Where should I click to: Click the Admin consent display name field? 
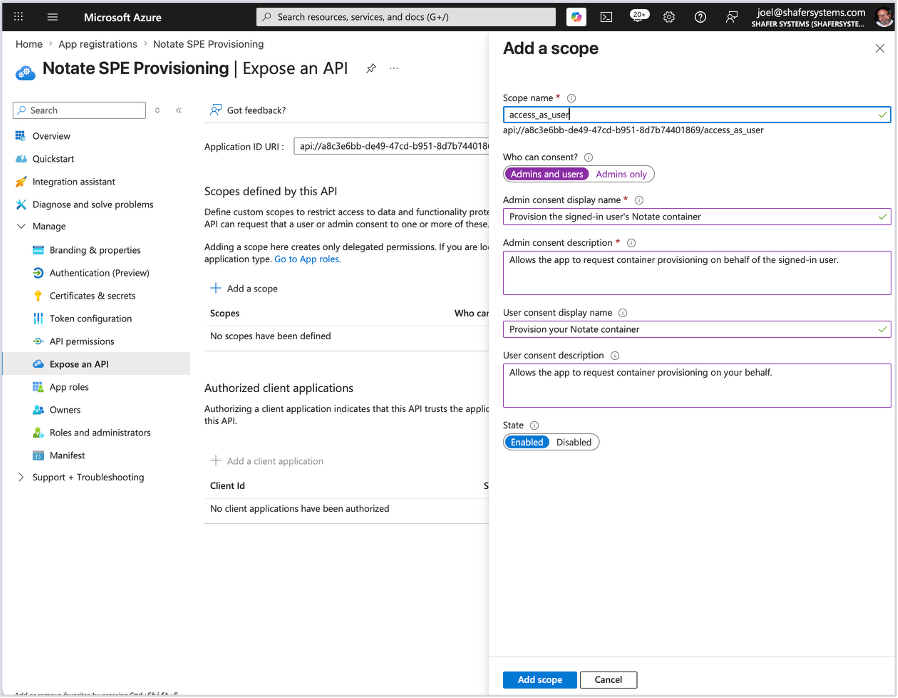pyautogui.click(x=696, y=216)
